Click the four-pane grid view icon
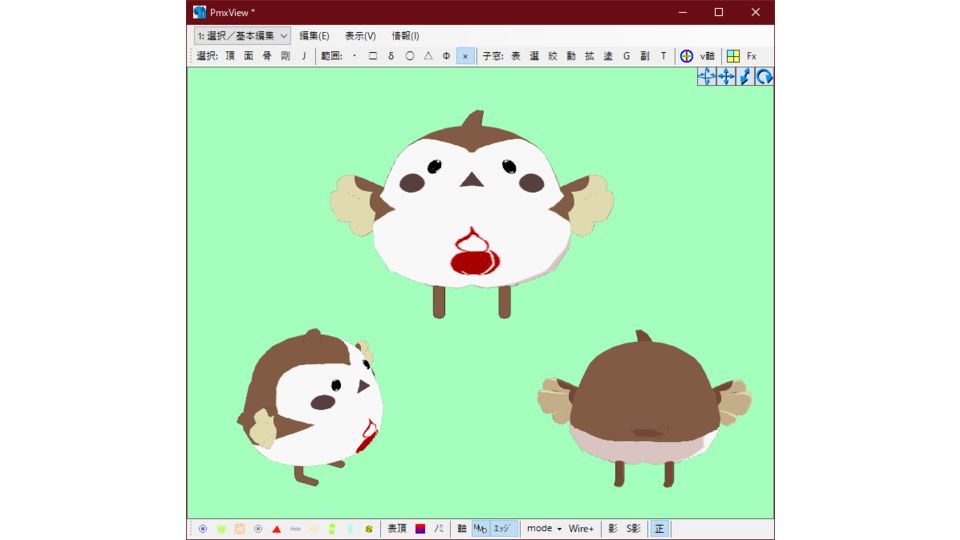The height and width of the screenshot is (540, 960). (x=733, y=56)
